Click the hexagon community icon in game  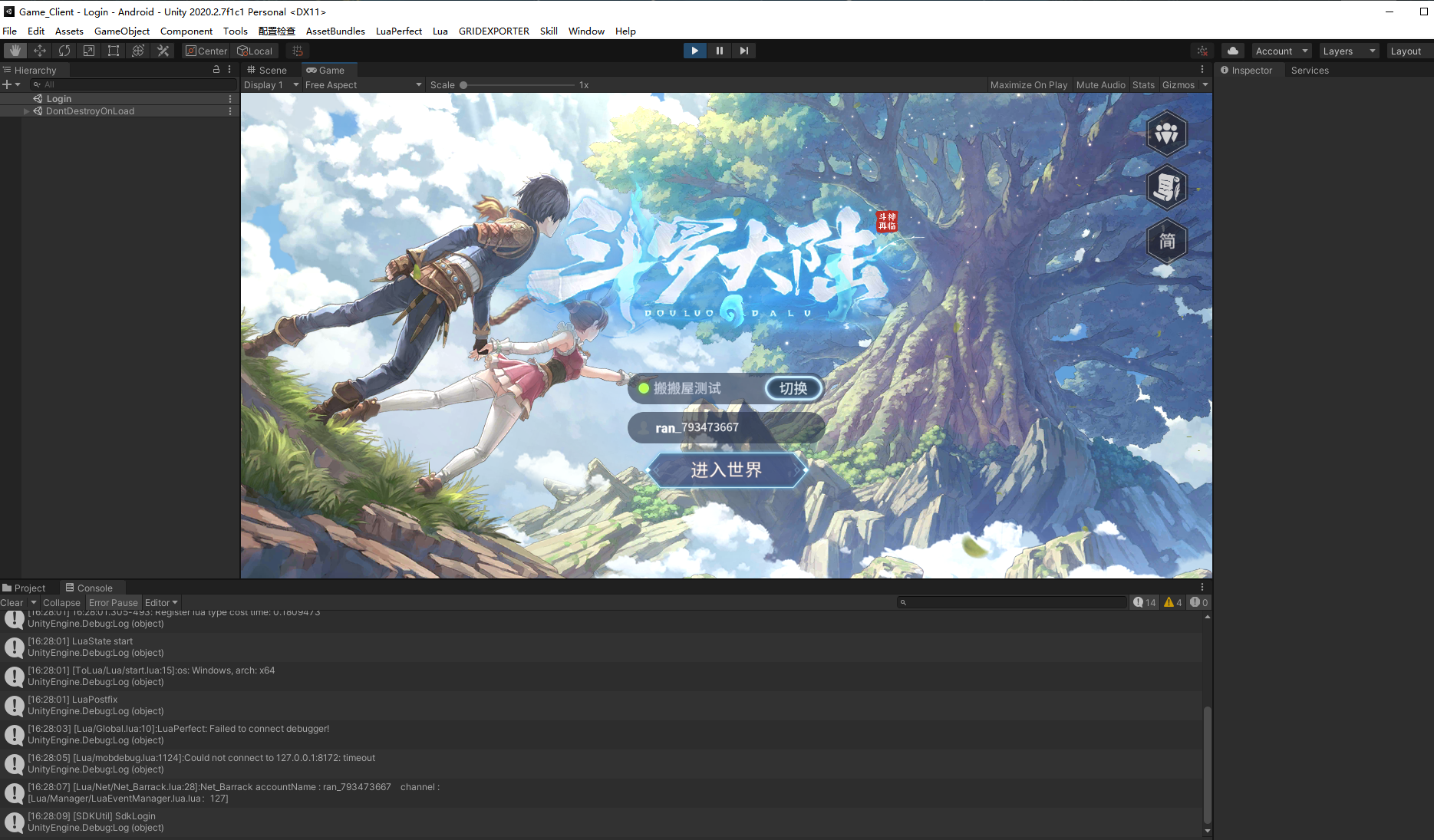(x=1166, y=133)
